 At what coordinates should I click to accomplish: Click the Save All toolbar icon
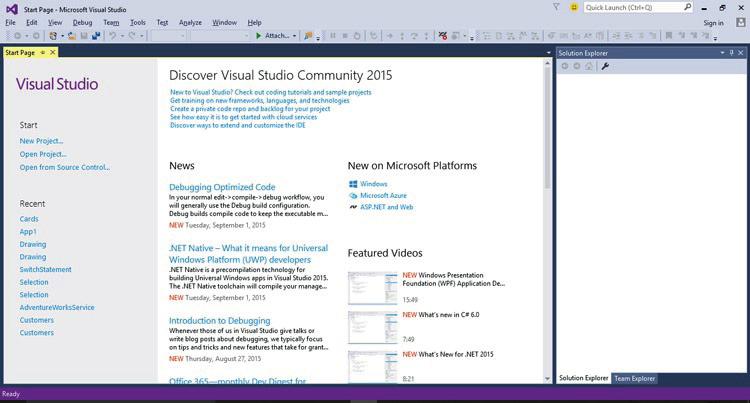coord(96,36)
